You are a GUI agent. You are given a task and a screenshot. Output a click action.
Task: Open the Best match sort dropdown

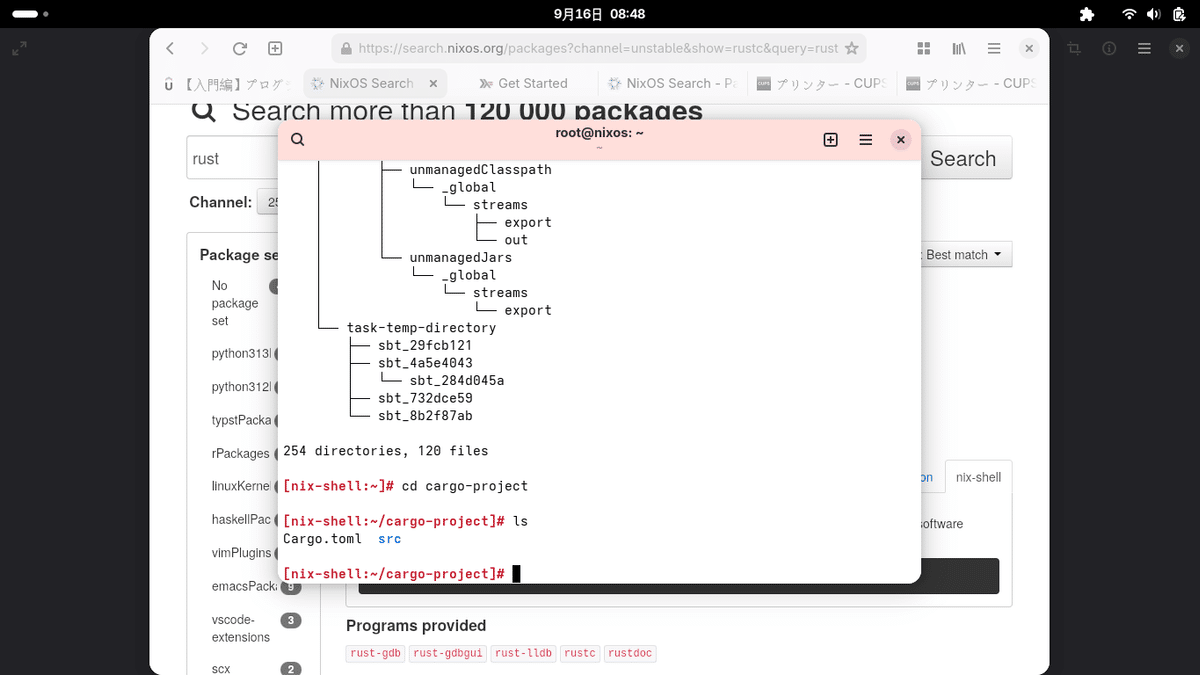[961, 254]
